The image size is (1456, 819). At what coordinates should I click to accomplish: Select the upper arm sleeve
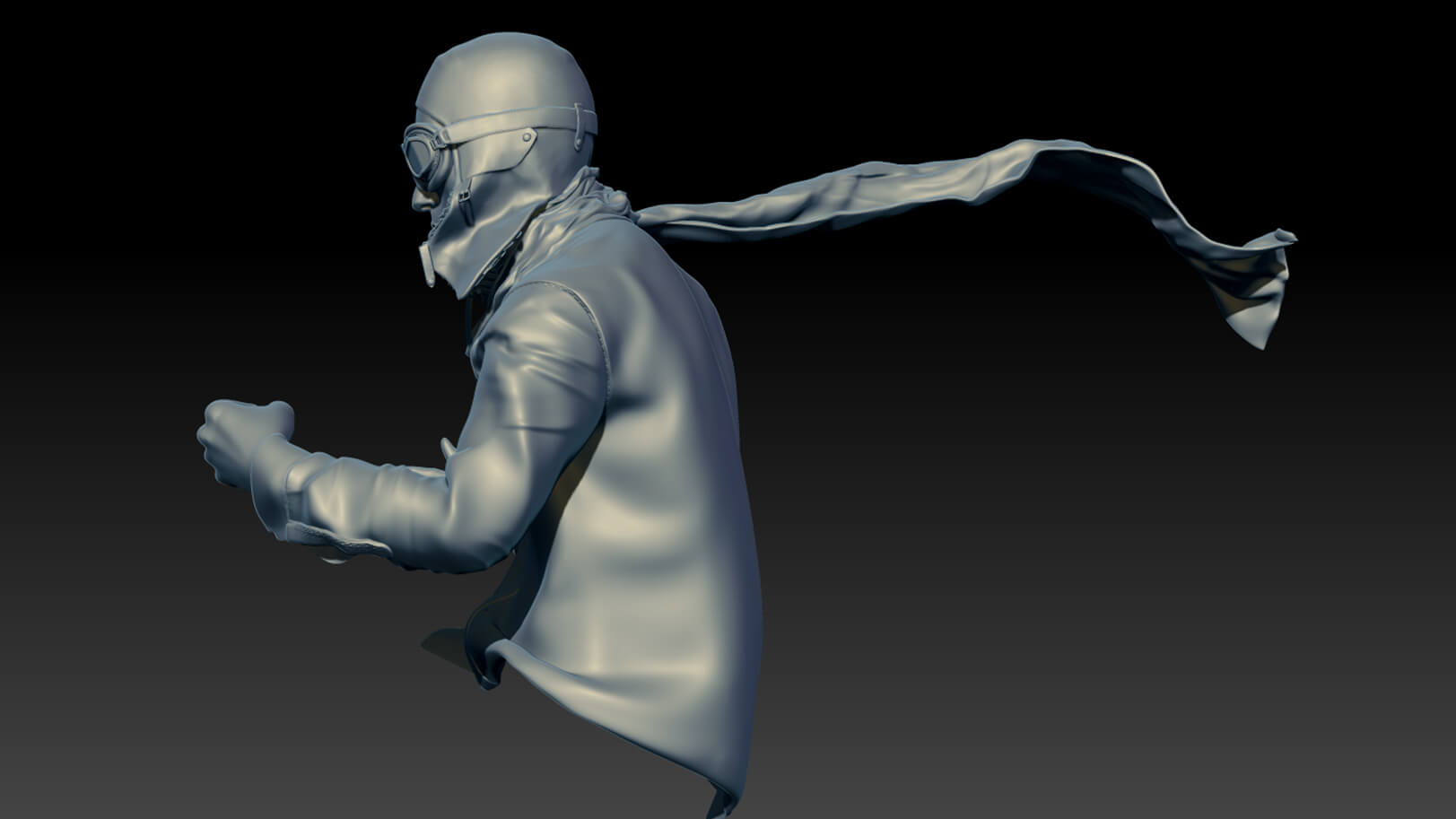tap(529, 386)
